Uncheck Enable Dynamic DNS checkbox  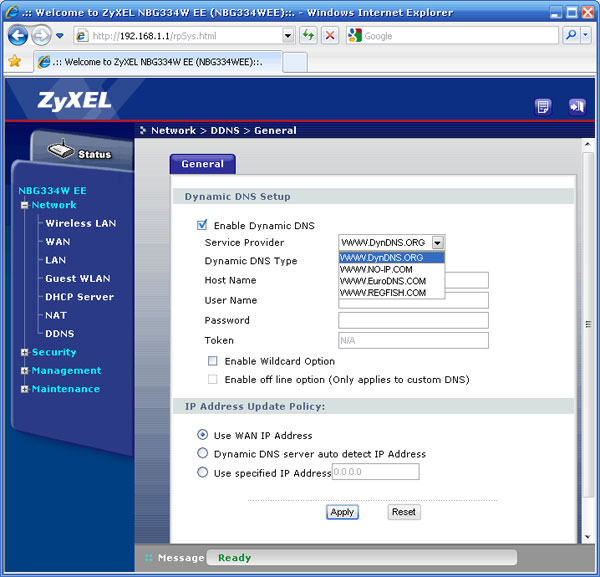pyautogui.click(x=203, y=225)
